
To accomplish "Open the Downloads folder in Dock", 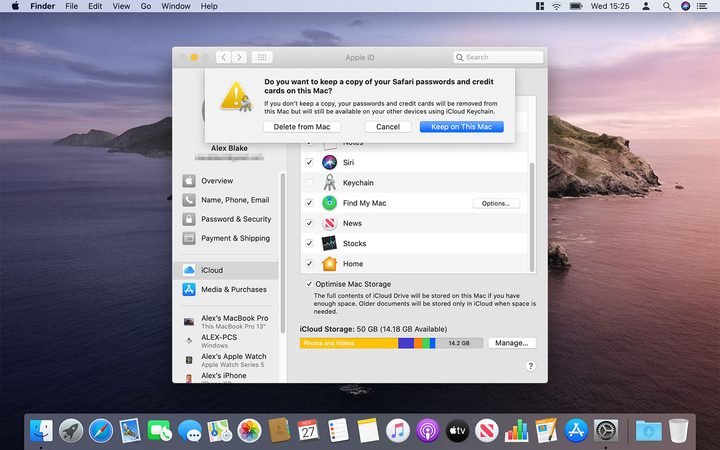I will coord(648,431).
